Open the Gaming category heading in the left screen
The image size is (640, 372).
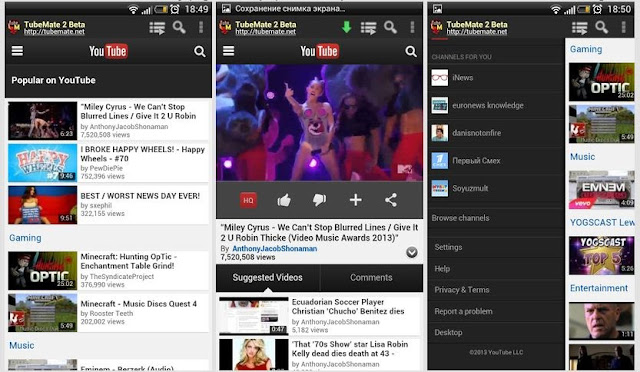point(25,238)
